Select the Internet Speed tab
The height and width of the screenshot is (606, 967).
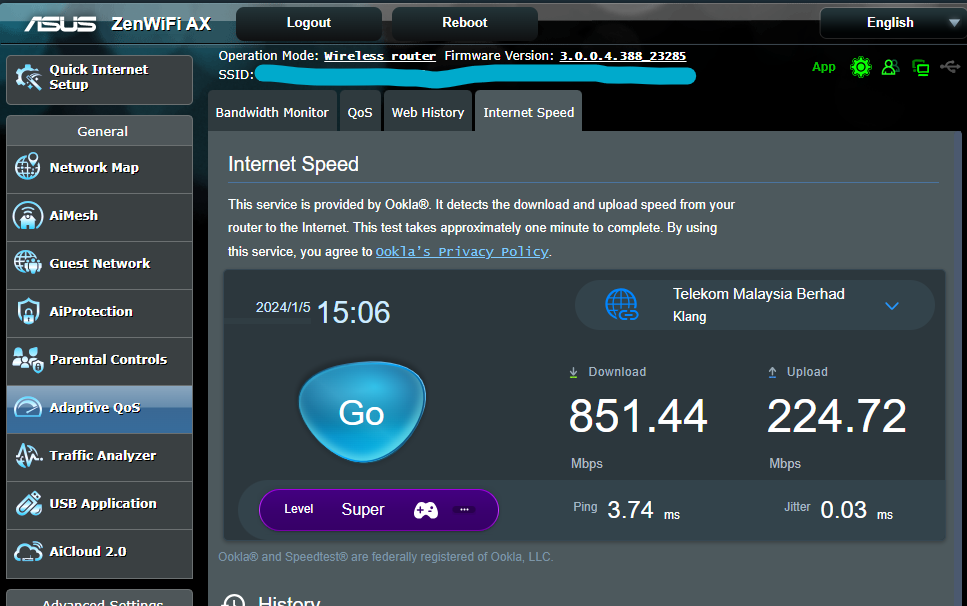coord(529,112)
